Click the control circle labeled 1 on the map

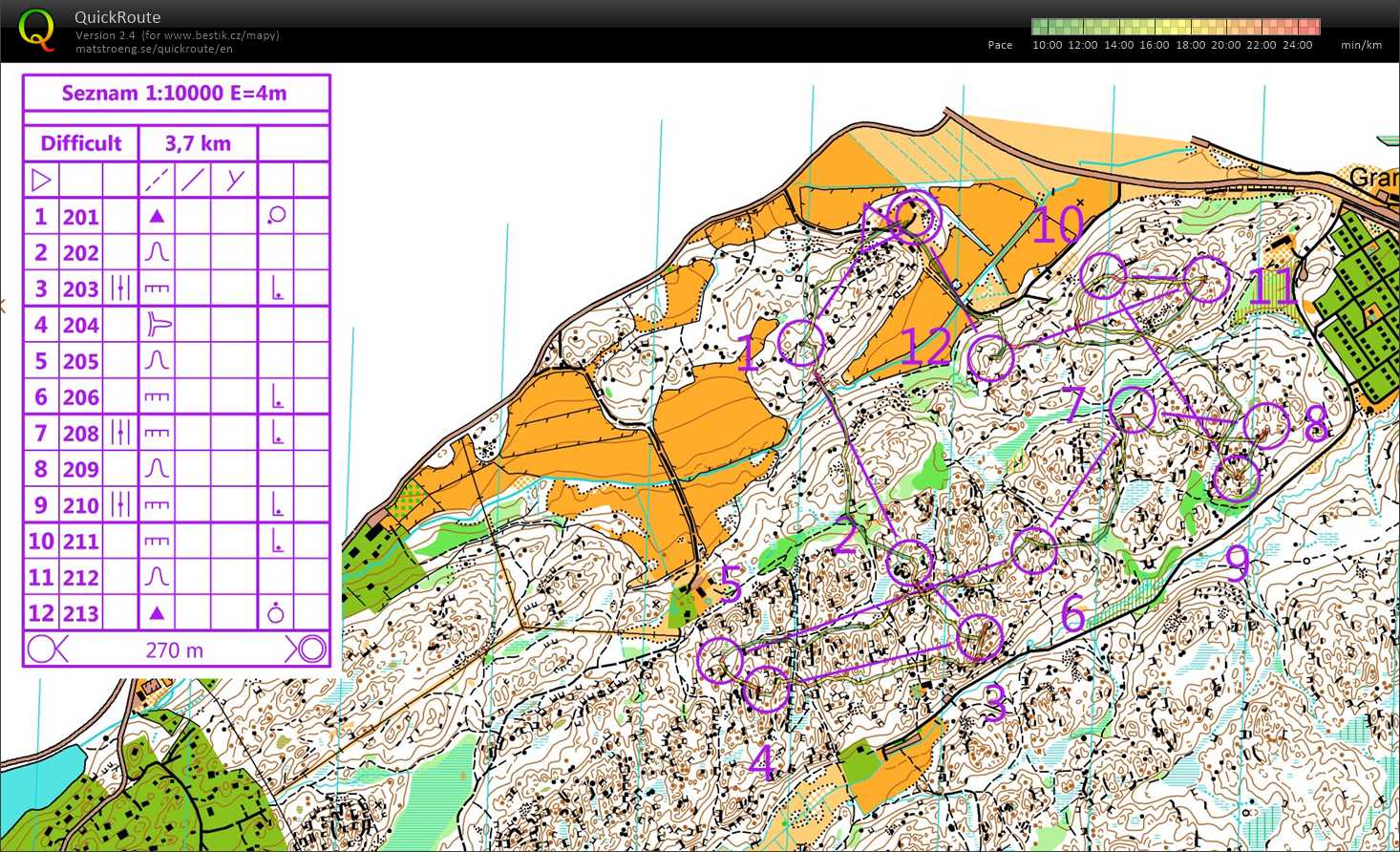tap(800, 343)
